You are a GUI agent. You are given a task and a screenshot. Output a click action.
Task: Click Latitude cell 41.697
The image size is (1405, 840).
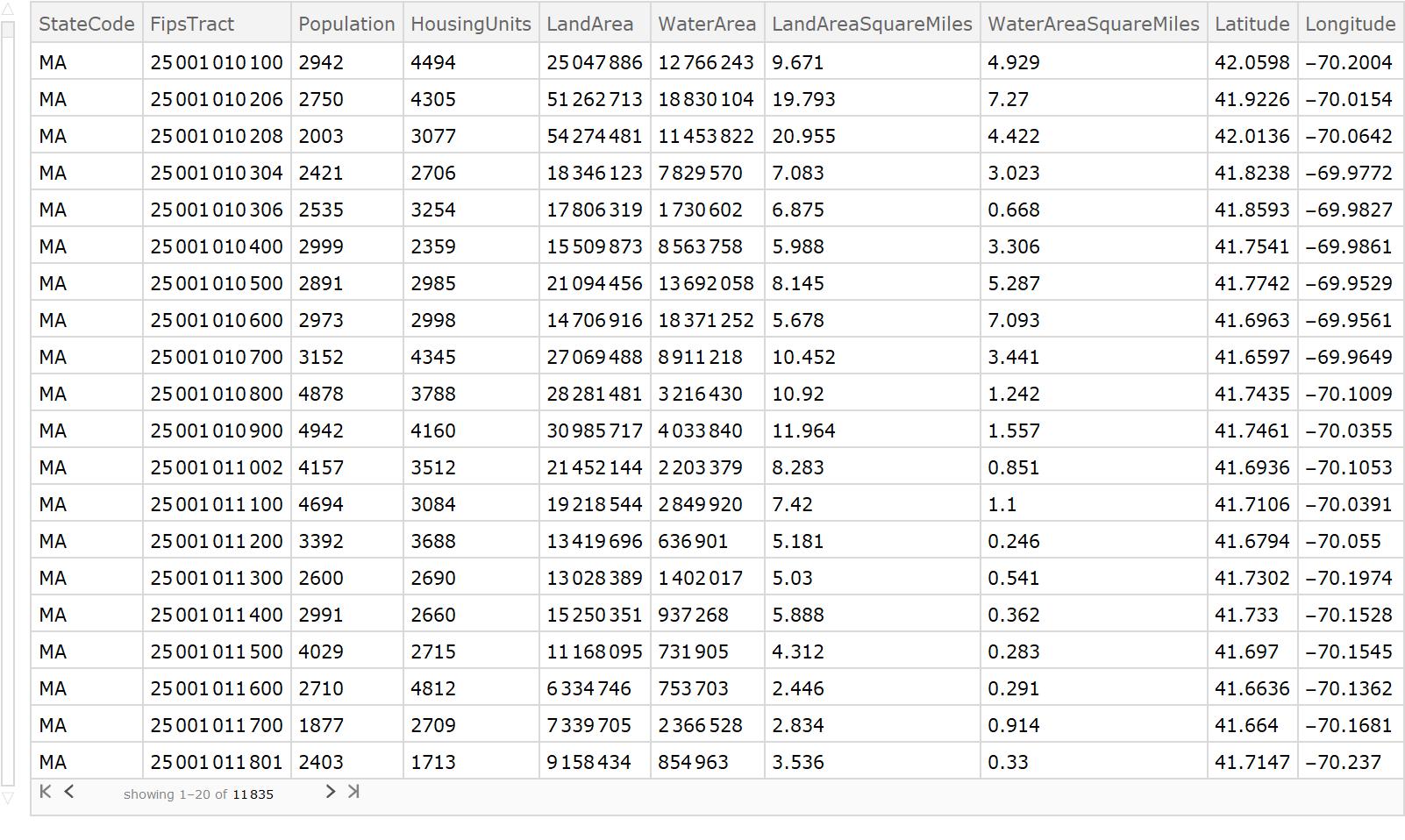point(1252,651)
